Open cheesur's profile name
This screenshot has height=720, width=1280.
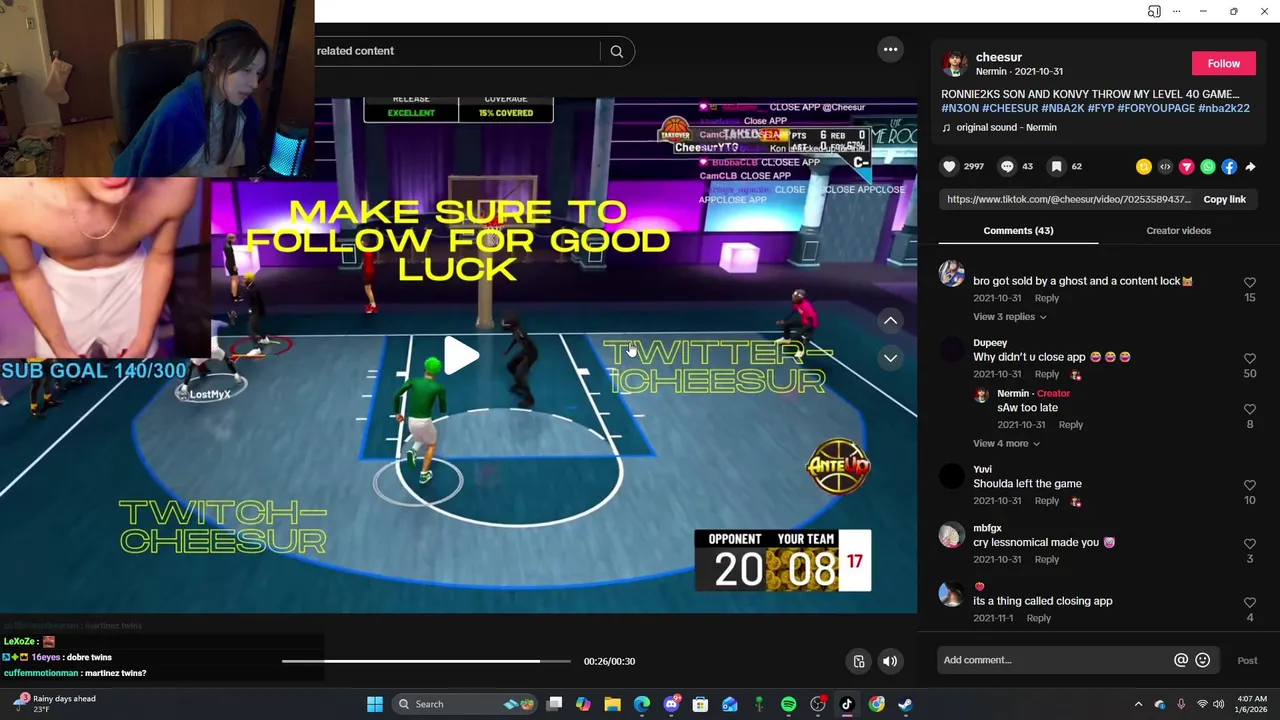(998, 57)
